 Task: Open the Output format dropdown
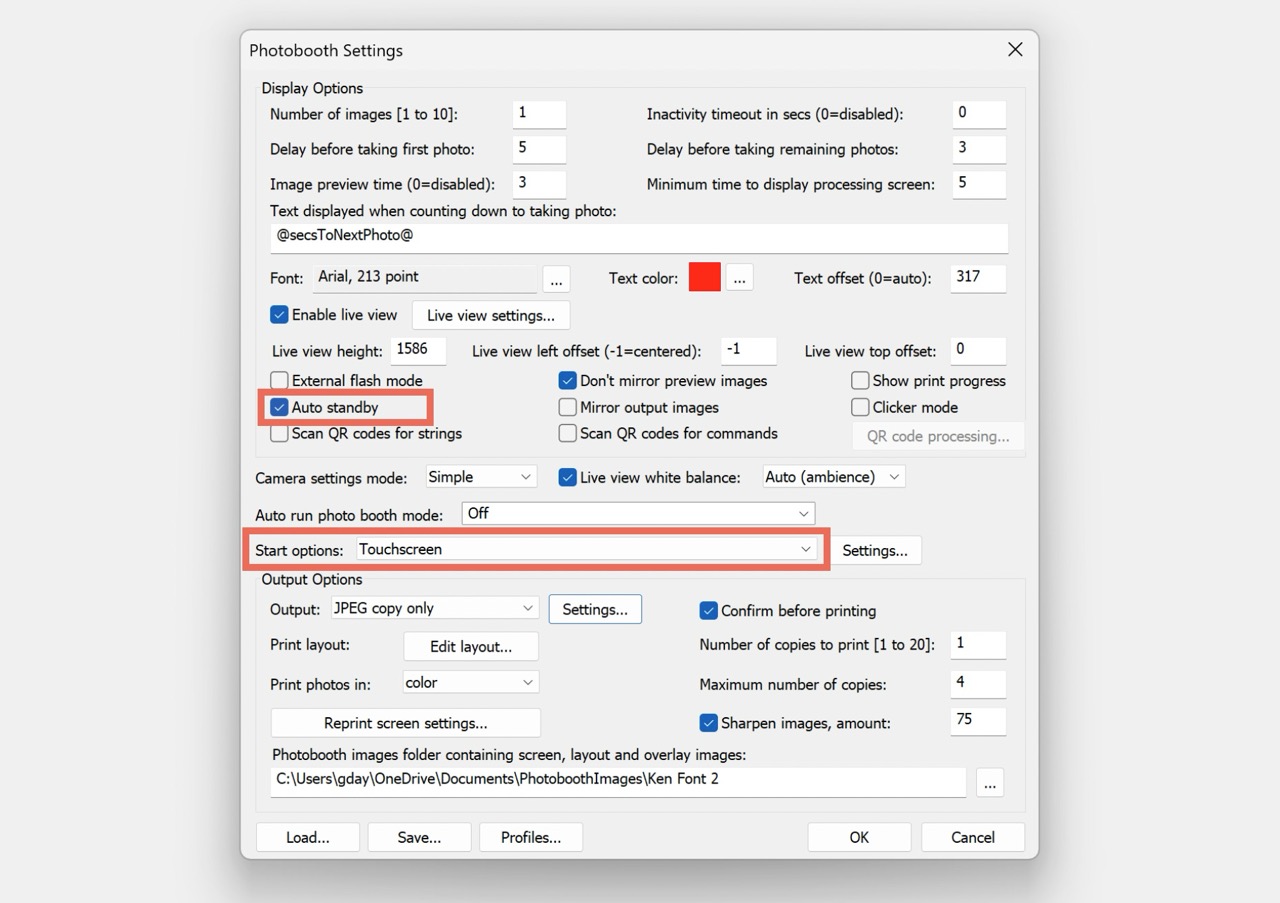point(435,608)
